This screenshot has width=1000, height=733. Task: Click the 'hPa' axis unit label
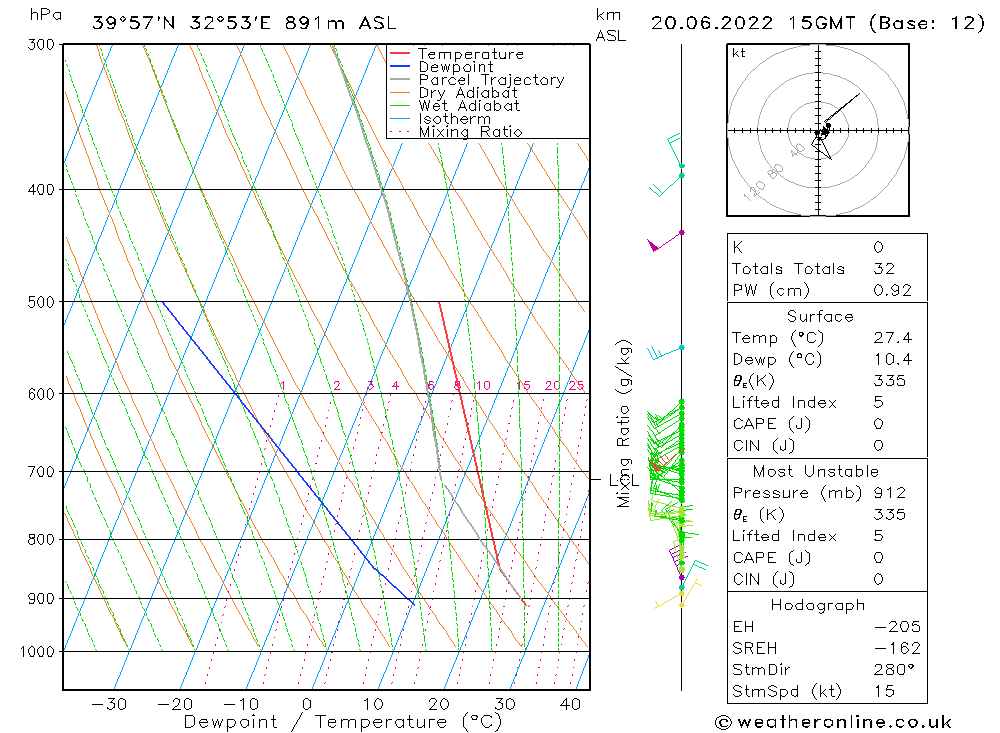click(x=45, y=15)
